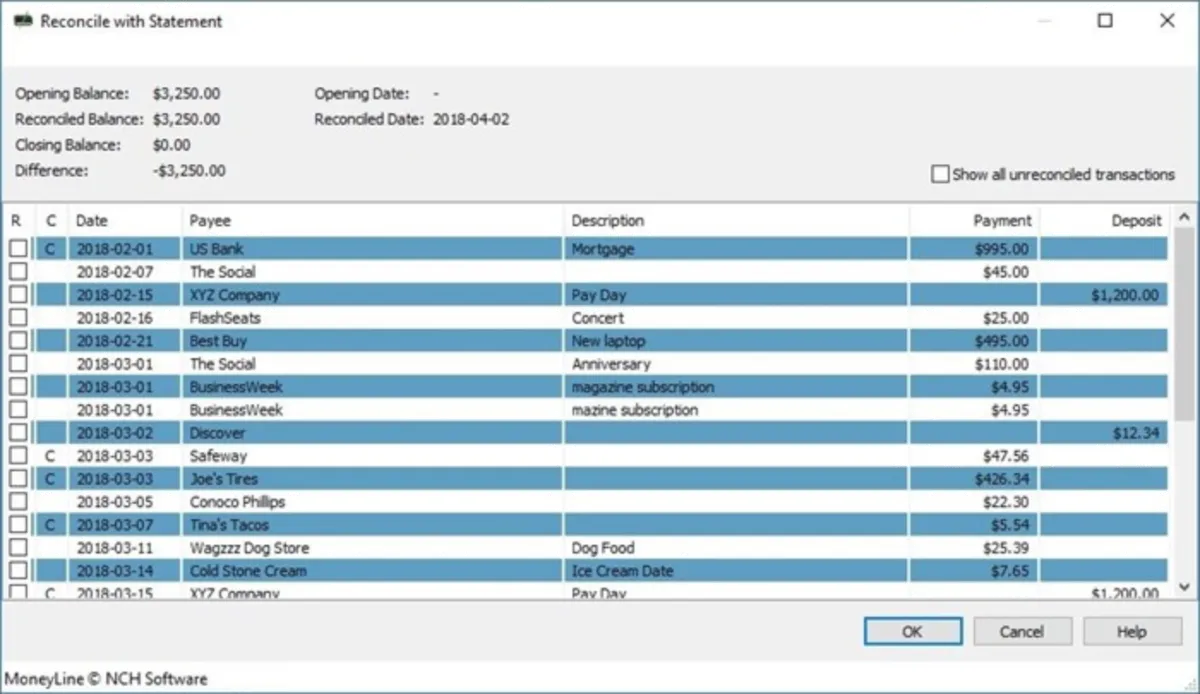
Task: Click the $12.34 deposit value
Action: [x=1136, y=433]
